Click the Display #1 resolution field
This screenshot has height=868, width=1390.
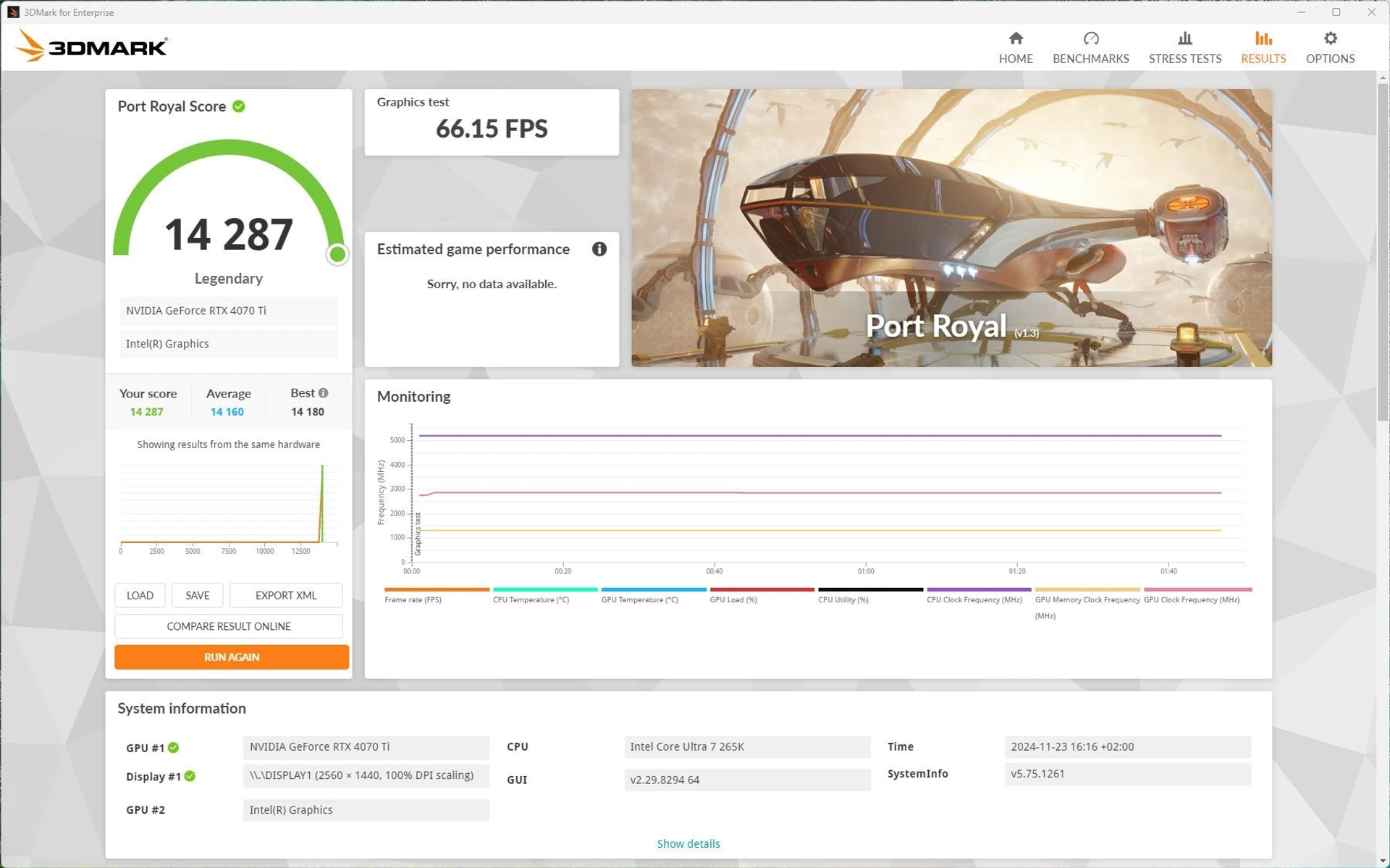[366, 775]
